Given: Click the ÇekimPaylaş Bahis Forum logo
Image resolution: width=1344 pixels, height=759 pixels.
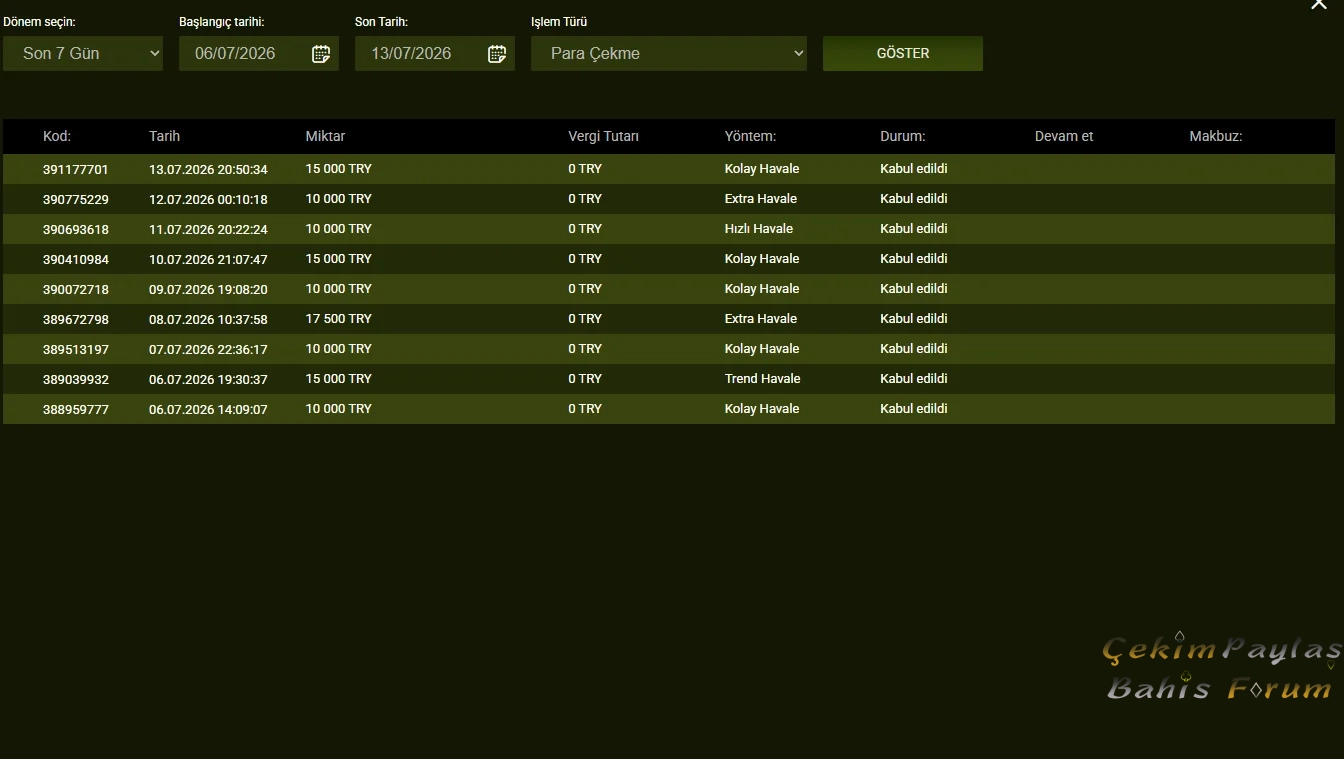Looking at the screenshot, I should (1221, 667).
